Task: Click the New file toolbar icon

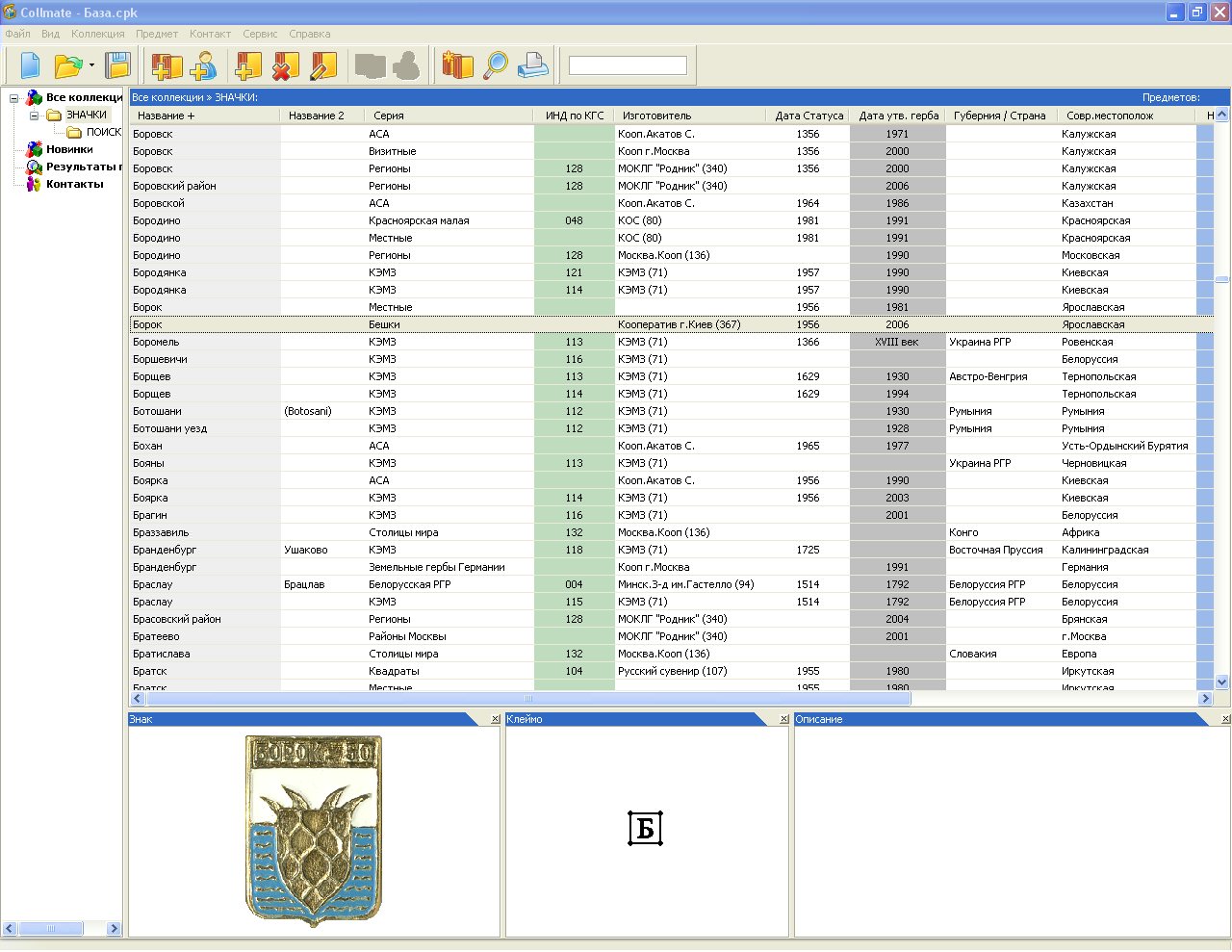Action: 30,65
